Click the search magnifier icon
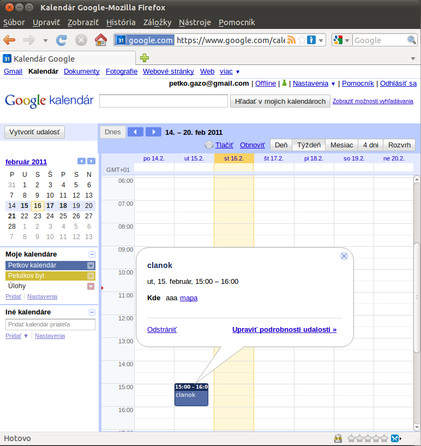 (x=412, y=40)
